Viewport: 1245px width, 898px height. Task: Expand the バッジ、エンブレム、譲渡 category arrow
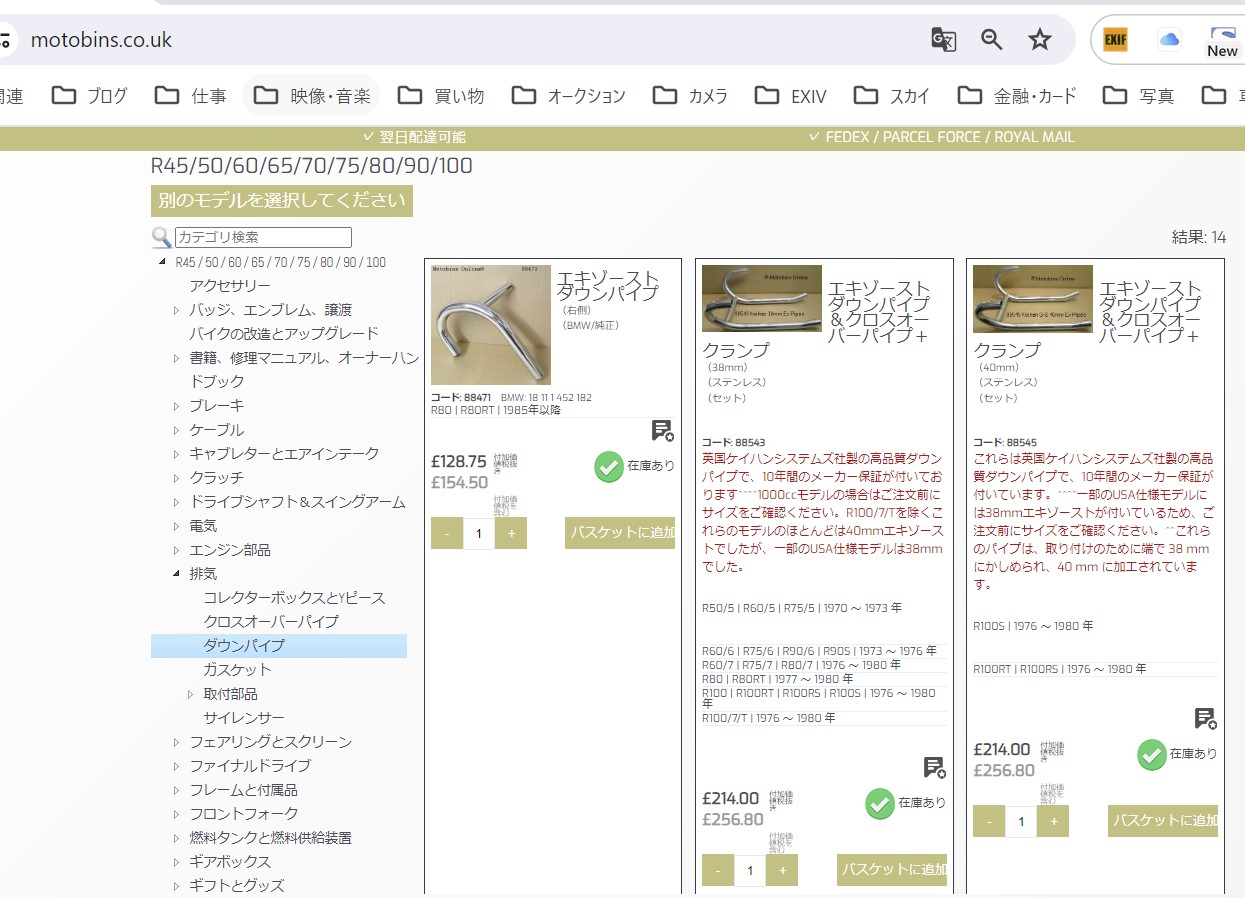tap(177, 310)
